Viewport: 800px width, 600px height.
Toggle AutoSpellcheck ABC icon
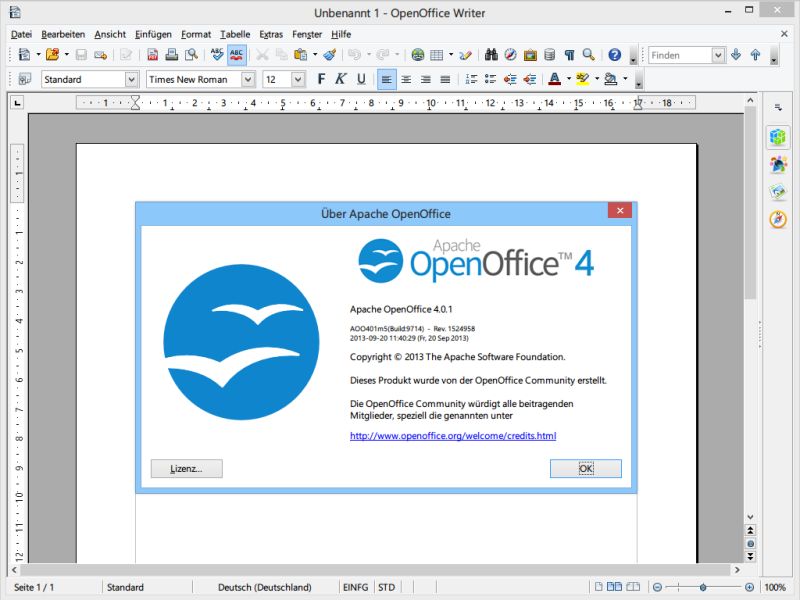(236, 55)
